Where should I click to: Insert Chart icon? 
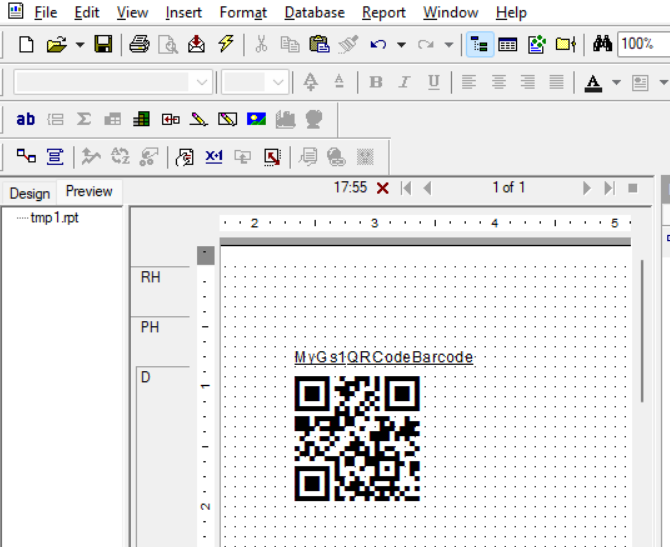[x=285, y=119]
